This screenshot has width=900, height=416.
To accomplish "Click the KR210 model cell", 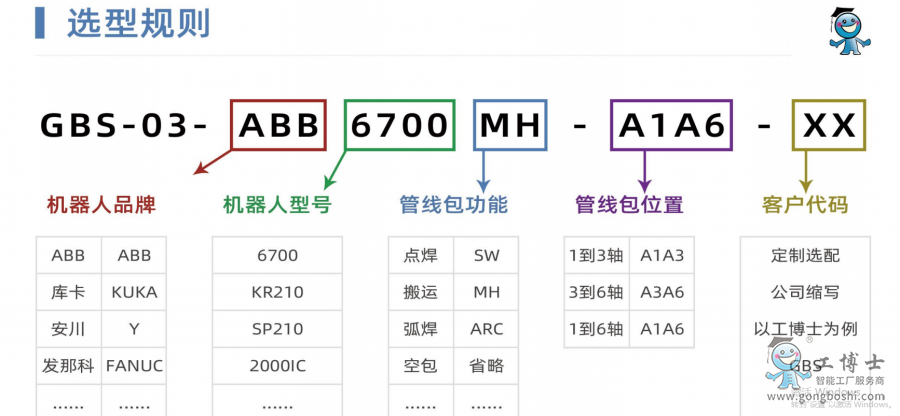I will pyautogui.click(x=277, y=292).
